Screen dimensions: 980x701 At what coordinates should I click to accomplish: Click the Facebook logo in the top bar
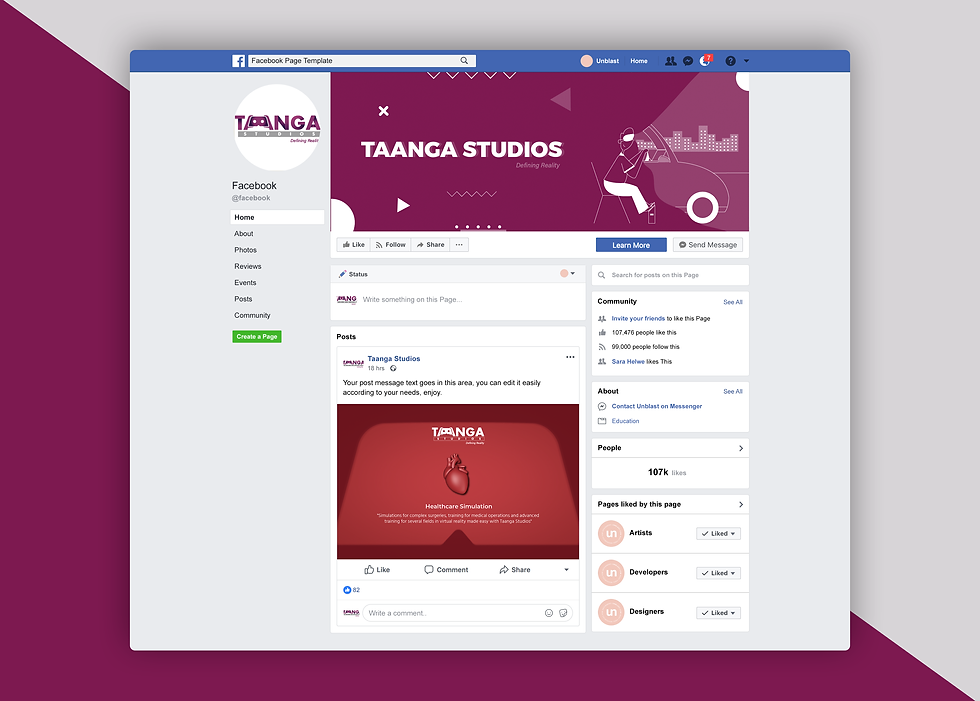239,61
